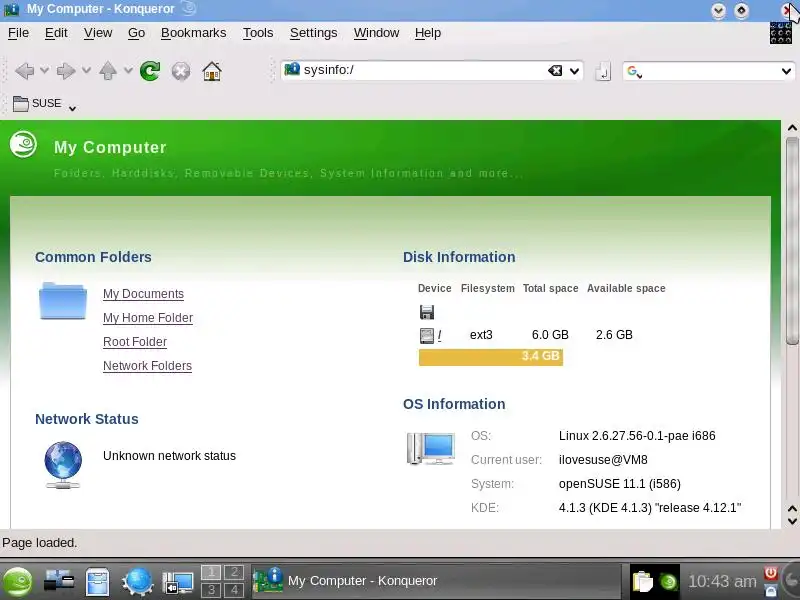Image resolution: width=800 pixels, height=600 pixels.
Task: Open the Window menu
Action: point(377,33)
